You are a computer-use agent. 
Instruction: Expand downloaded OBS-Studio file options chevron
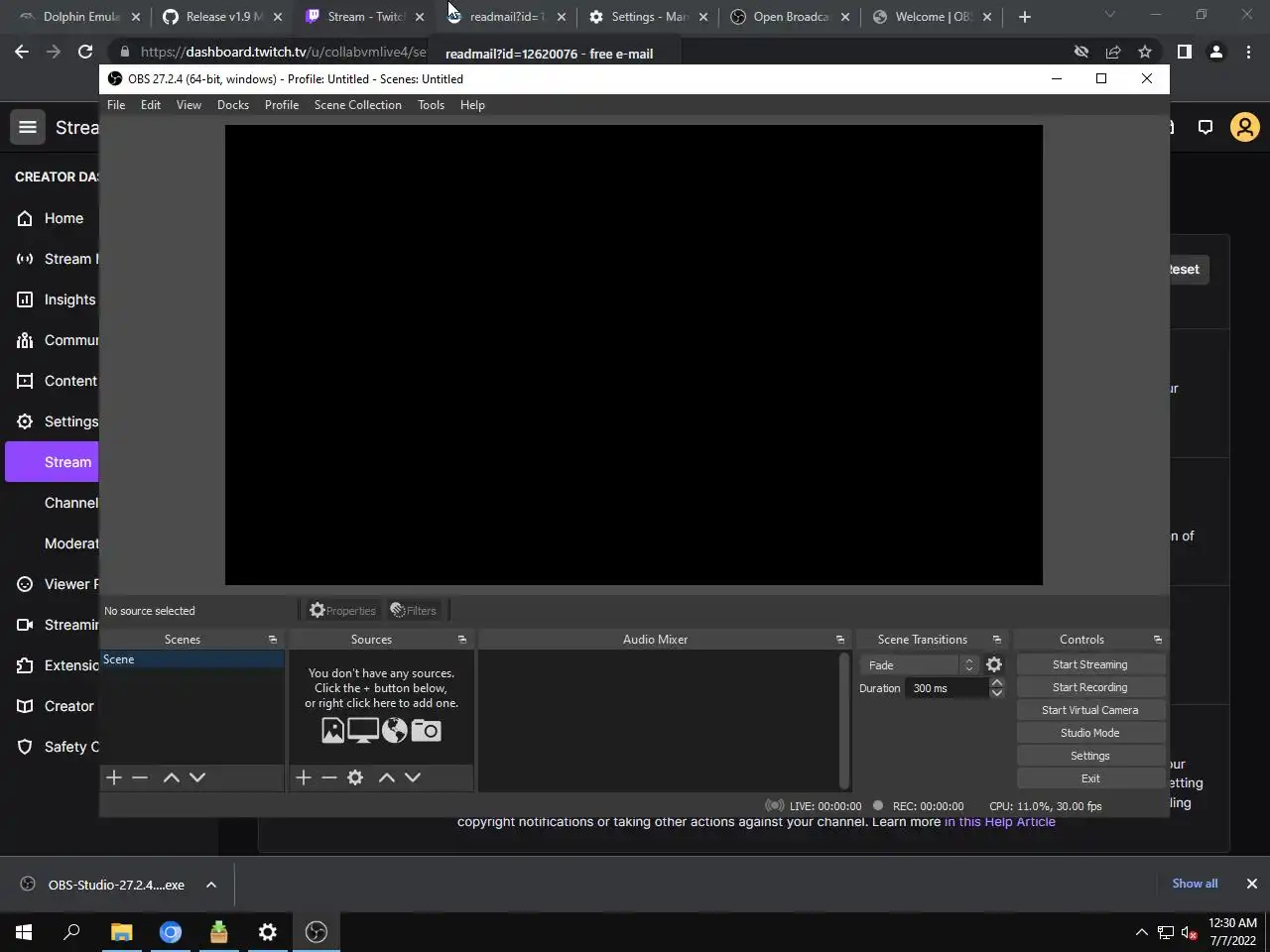pos(211,885)
